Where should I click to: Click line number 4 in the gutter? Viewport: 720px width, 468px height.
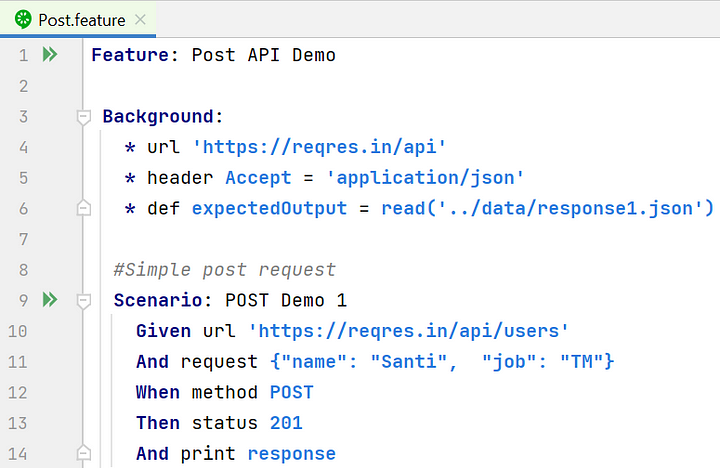tap(23, 147)
